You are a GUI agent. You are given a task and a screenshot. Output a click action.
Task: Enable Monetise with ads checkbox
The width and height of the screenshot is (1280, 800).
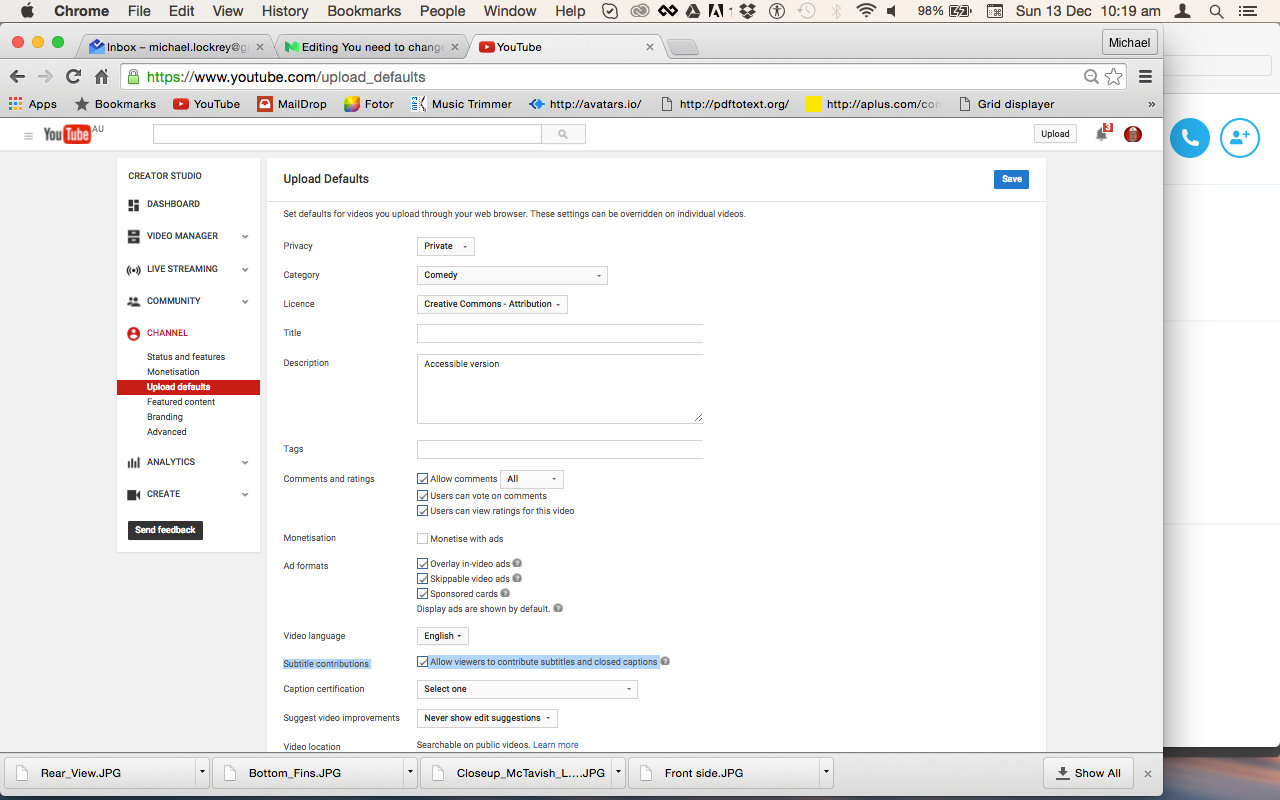(422, 539)
